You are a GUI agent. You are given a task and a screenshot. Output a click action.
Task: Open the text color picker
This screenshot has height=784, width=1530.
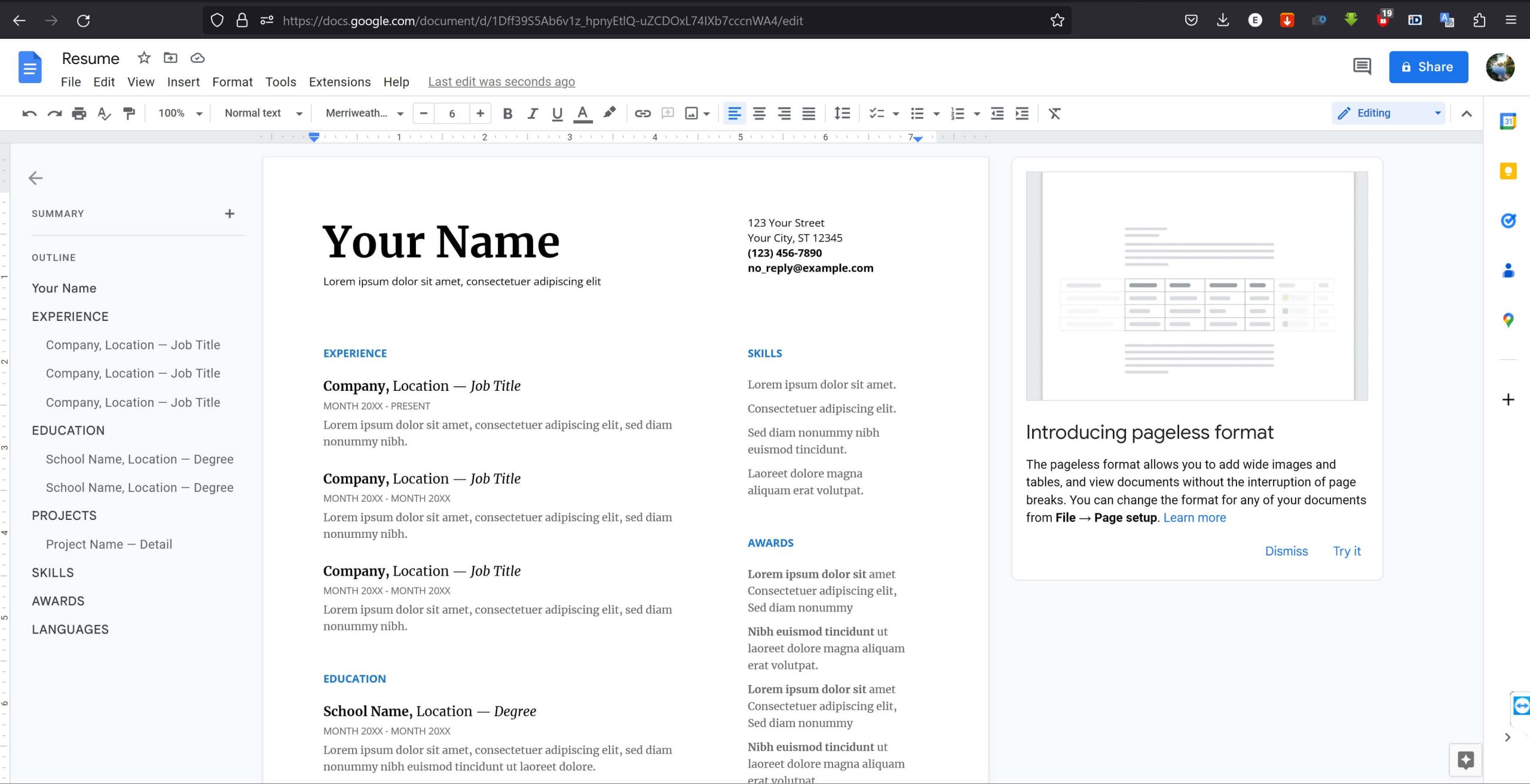pyautogui.click(x=583, y=114)
